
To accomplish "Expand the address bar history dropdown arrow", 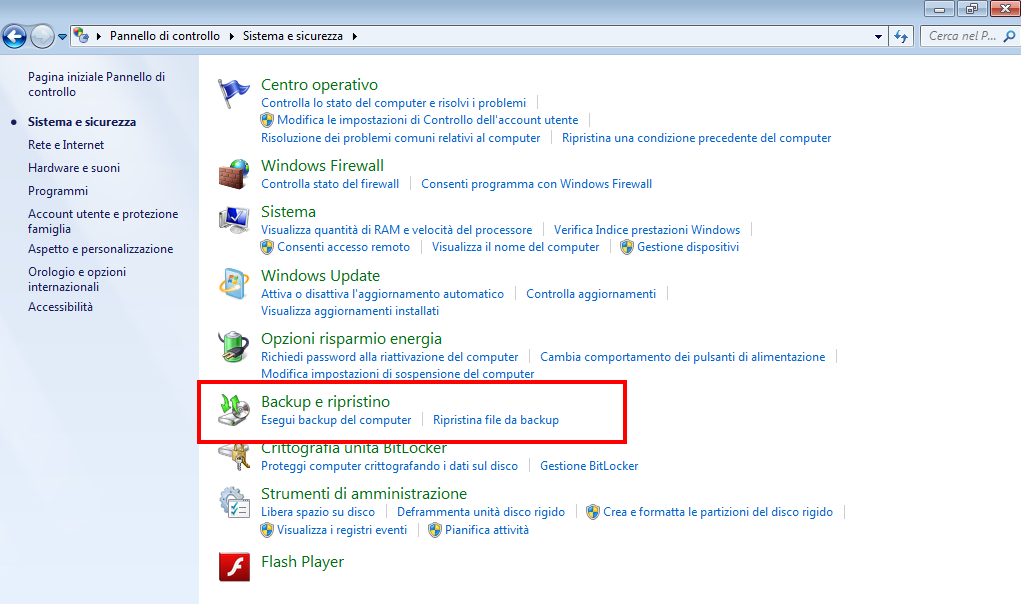I will (x=878, y=36).
